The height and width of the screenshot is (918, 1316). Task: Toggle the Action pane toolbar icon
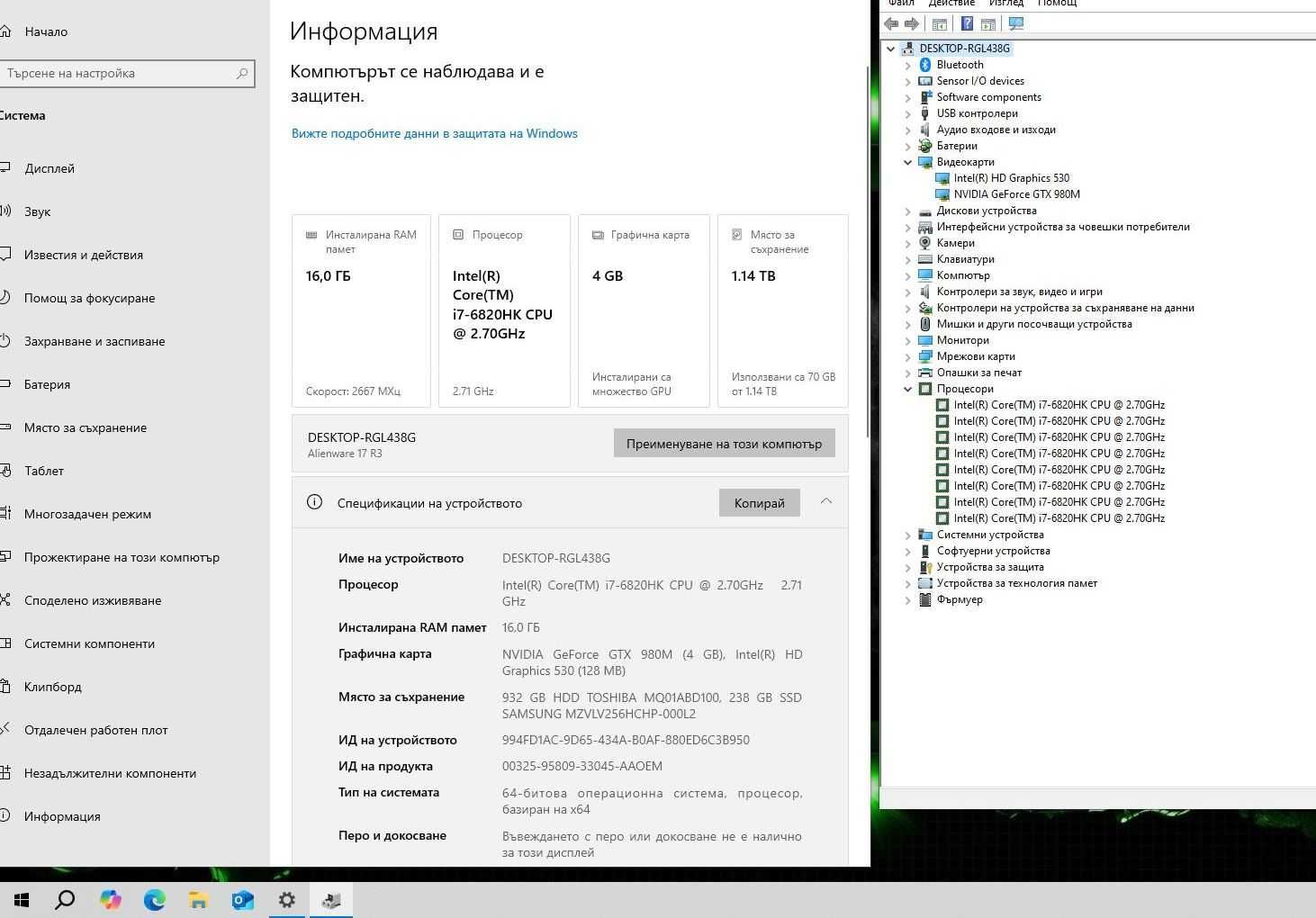point(988,23)
